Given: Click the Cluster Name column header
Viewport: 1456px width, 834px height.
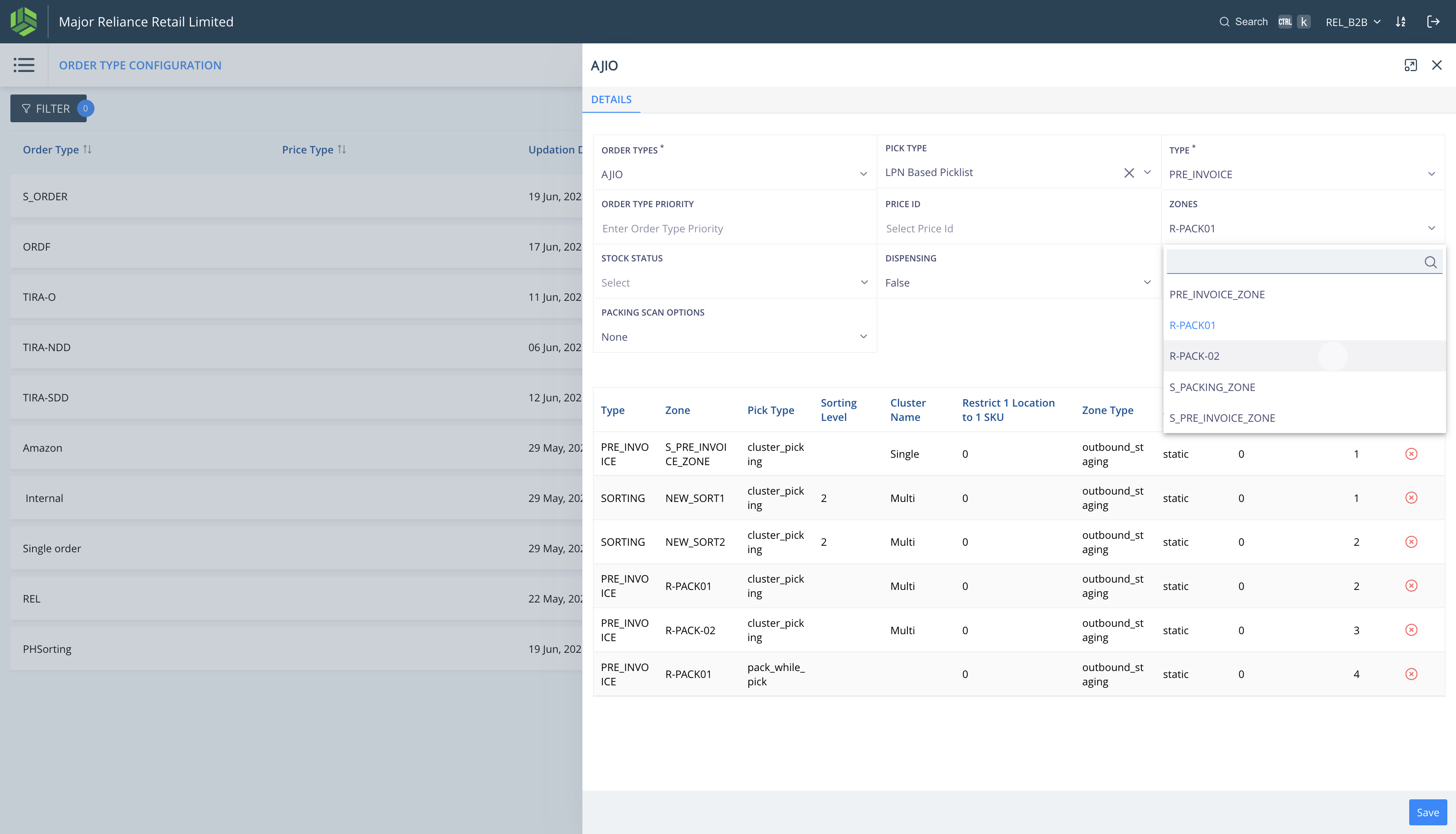Looking at the screenshot, I should coord(907,410).
